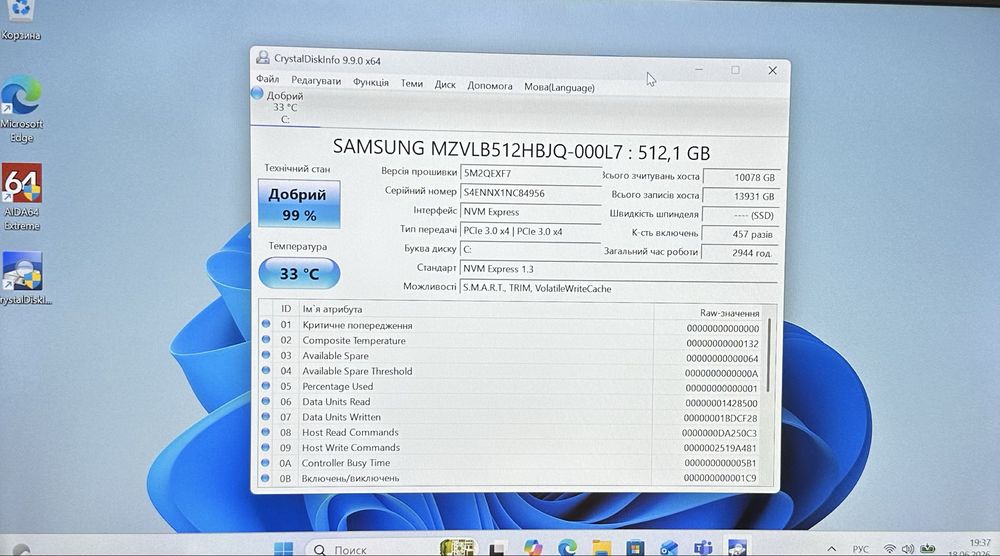Select the Критичне попередження attribute row
The image size is (1000, 556).
click(x=511, y=326)
